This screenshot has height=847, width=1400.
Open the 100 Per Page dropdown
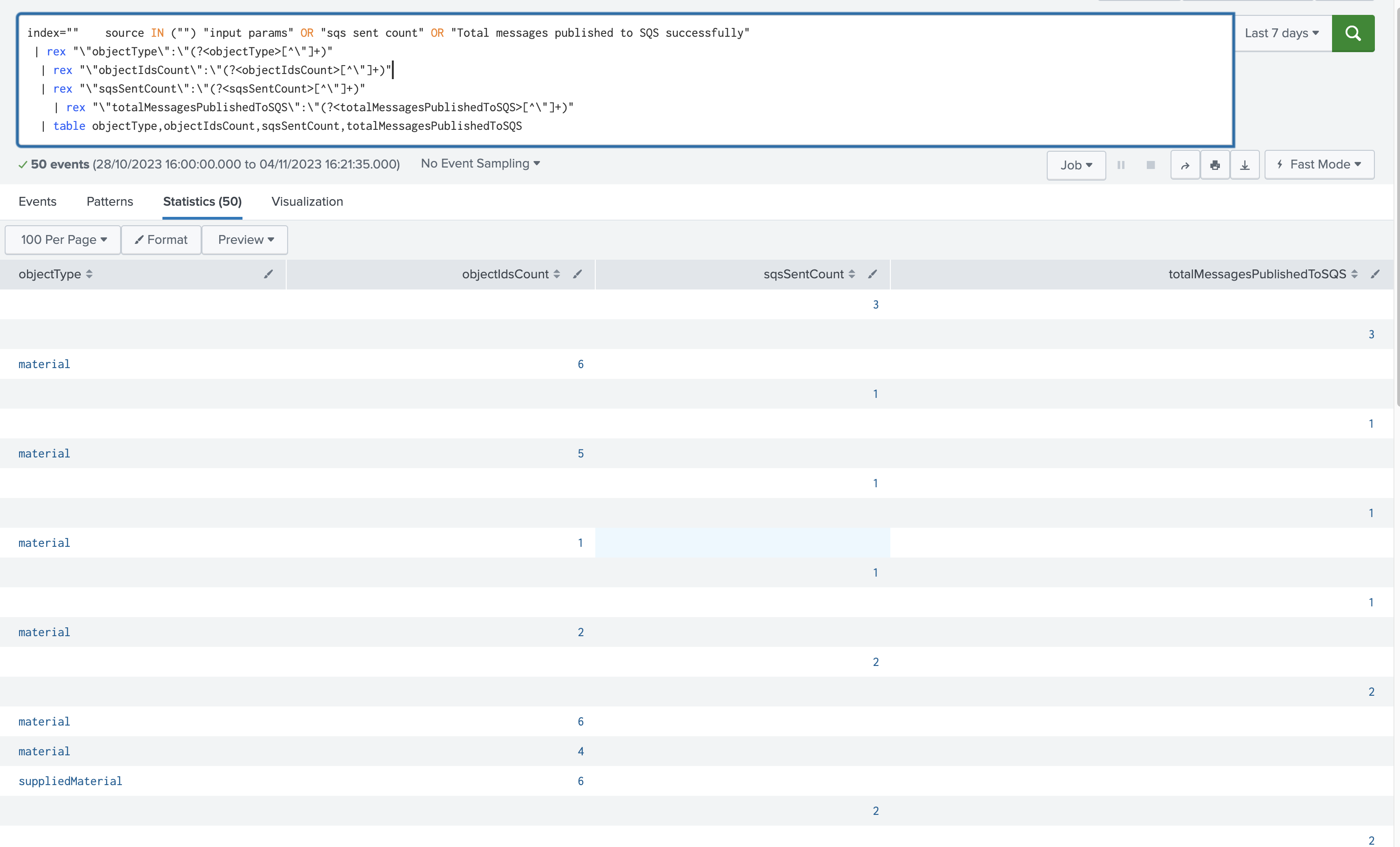point(62,240)
